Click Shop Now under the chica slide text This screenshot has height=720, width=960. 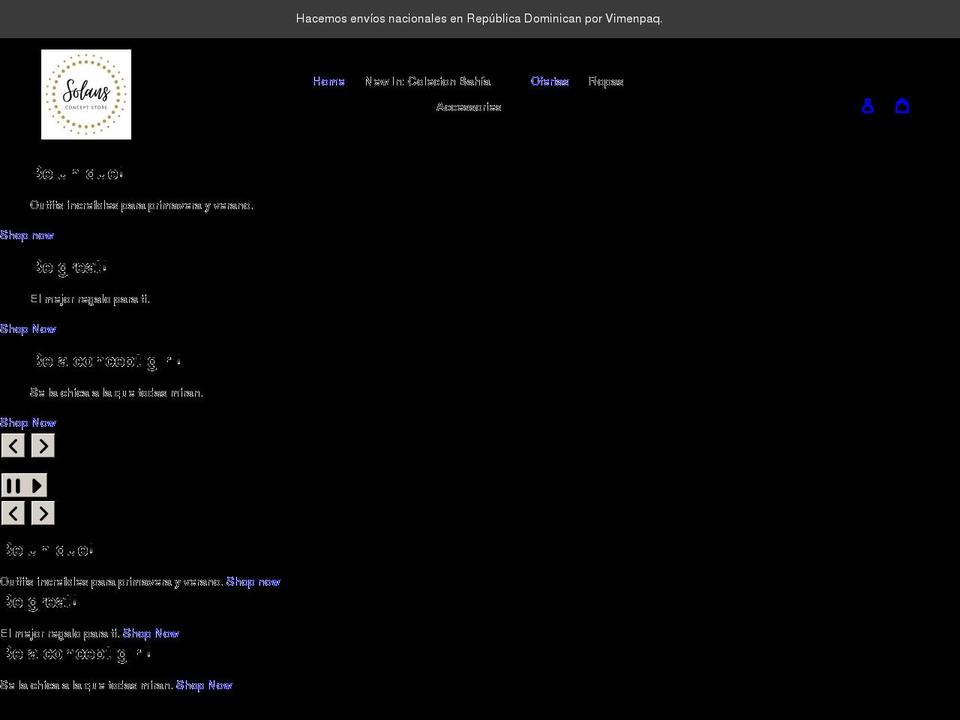(28, 422)
